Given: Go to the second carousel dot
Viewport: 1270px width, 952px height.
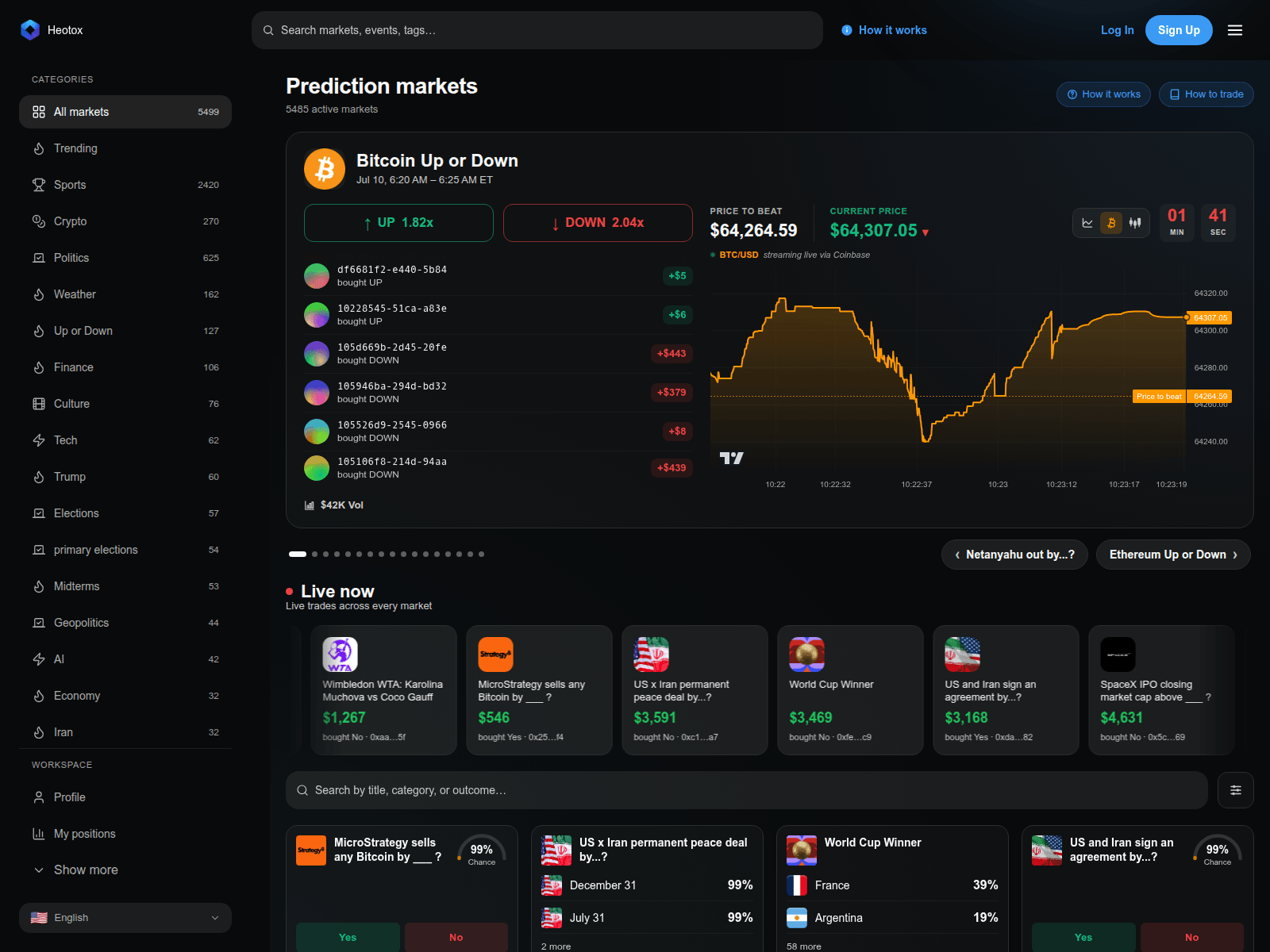Looking at the screenshot, I should [315, 555].
